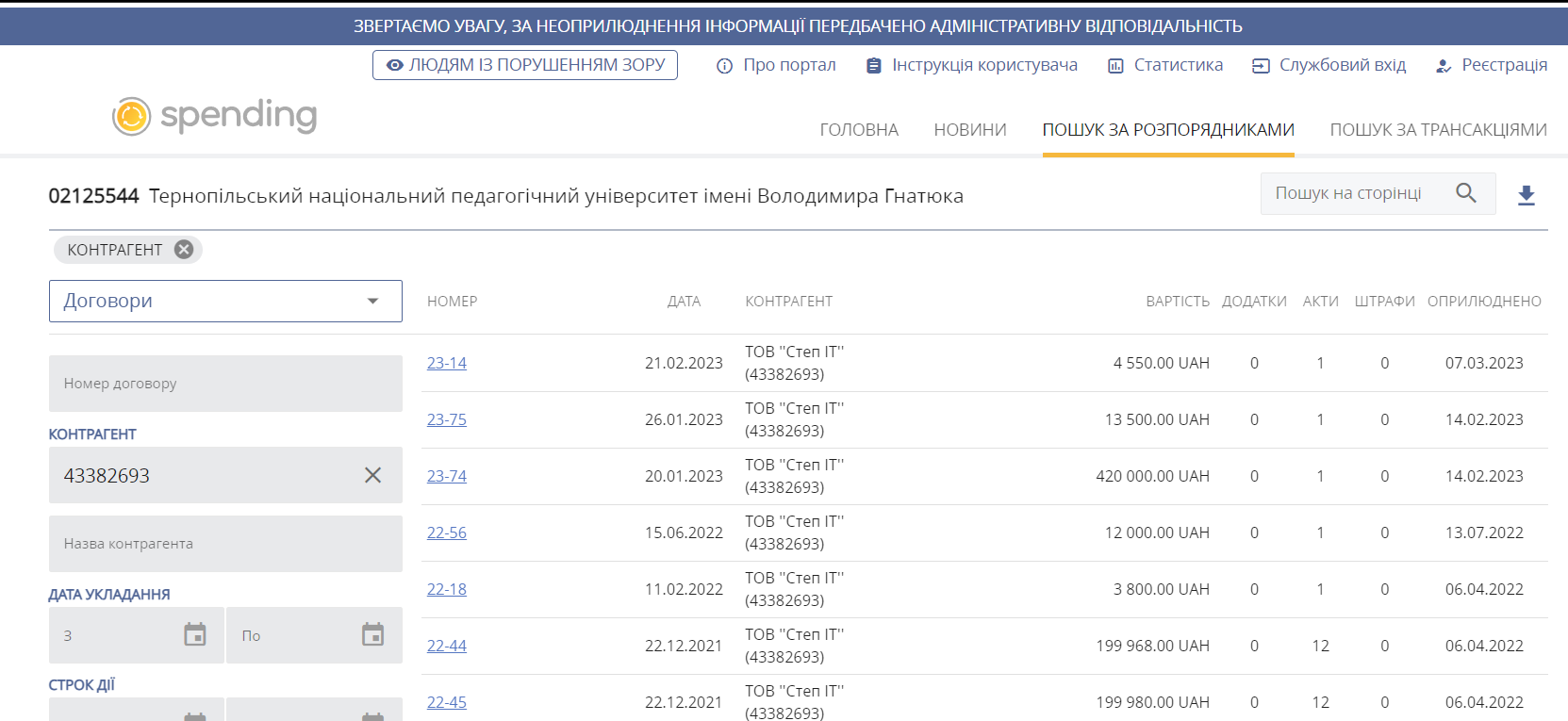Switch to ПОШУК ЗА ТРАНСАКЦІЯМИ tab
The image size is (1568, 721).
(1438, 130)
